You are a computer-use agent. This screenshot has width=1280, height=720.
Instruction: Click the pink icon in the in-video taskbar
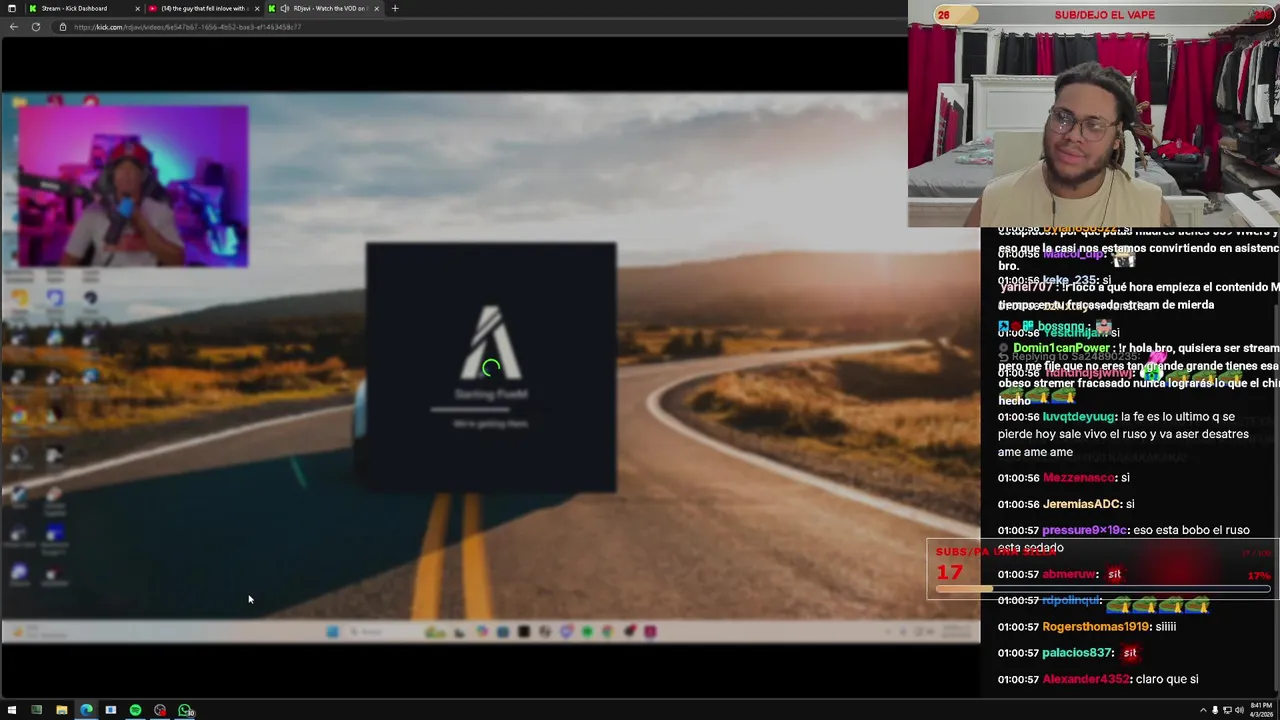650,632
